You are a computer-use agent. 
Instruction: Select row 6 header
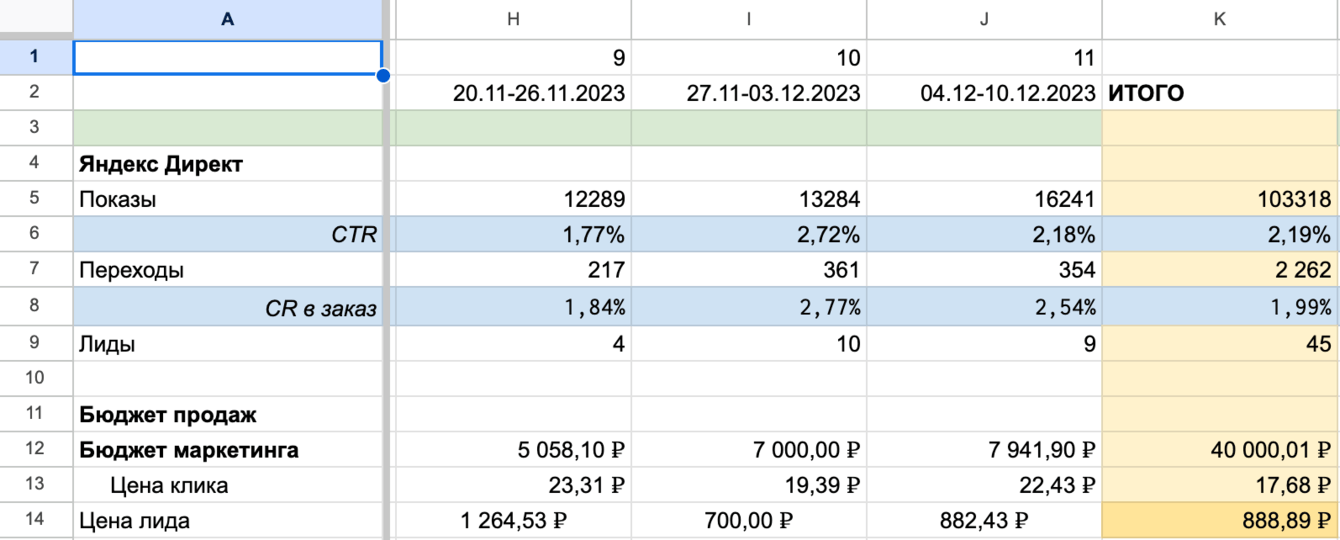pos(36,234)
